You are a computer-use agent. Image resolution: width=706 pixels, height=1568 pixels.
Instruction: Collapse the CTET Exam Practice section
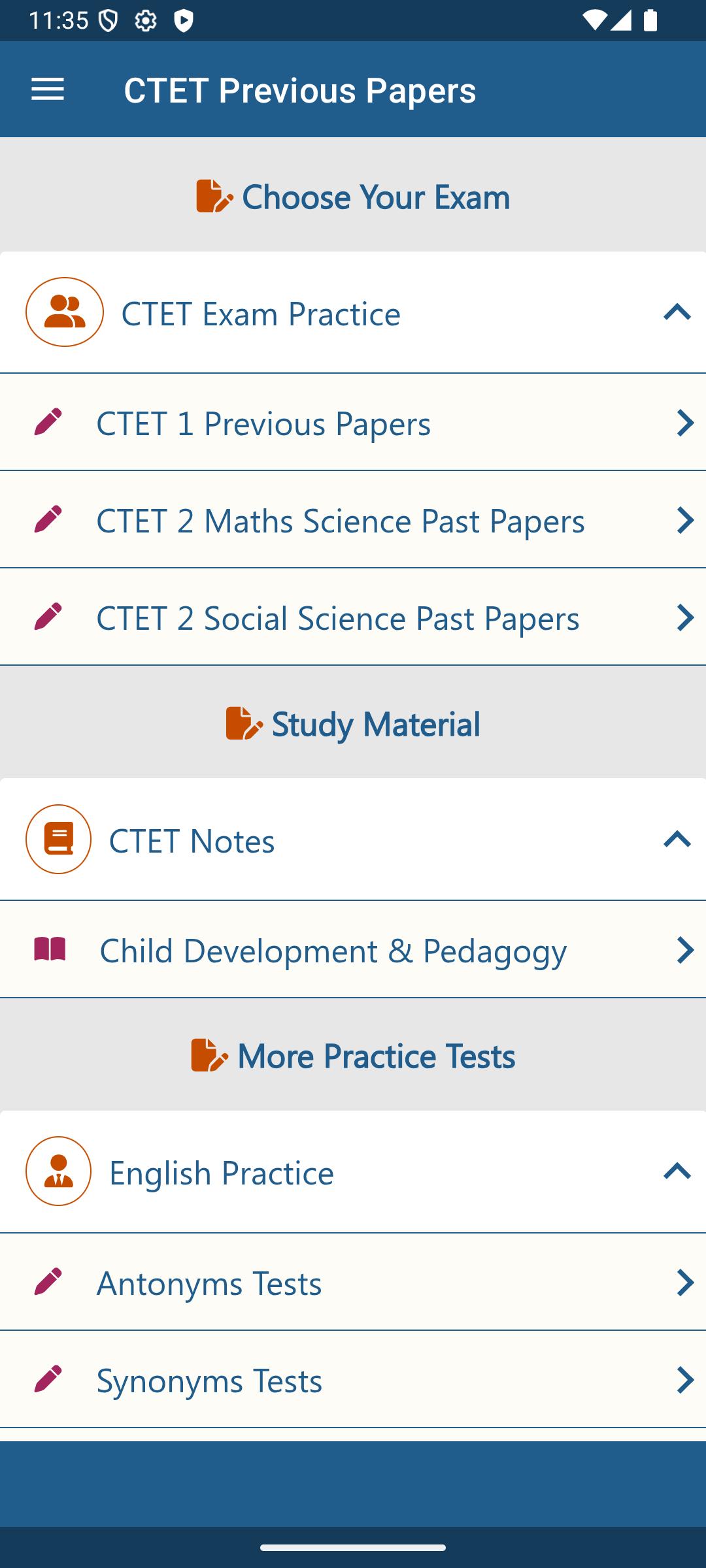tap(677, 312)
